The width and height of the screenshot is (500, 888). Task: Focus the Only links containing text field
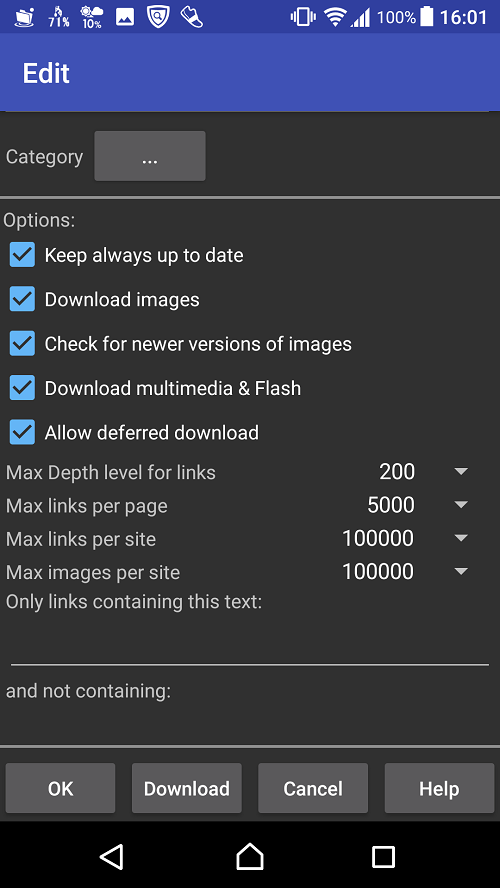(x=250, y=641)
